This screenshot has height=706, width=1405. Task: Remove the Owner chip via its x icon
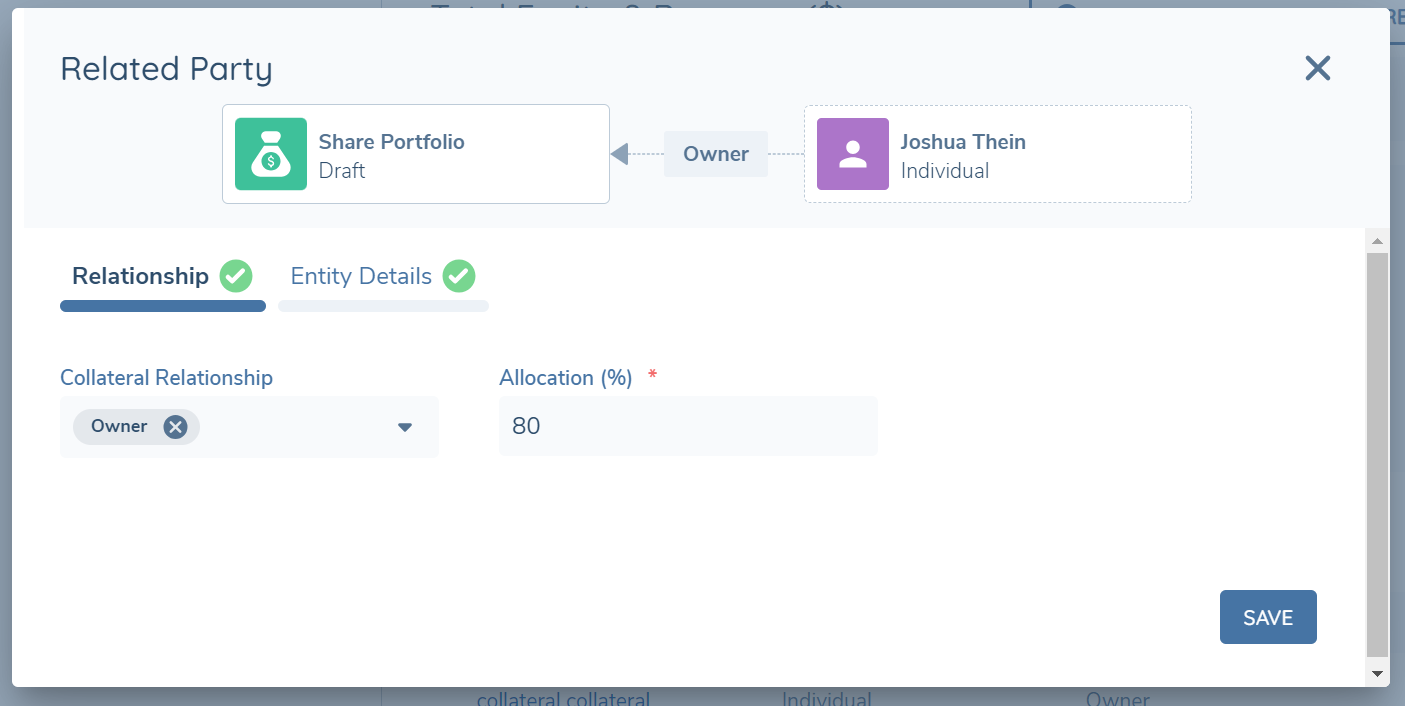click(175, 427)
